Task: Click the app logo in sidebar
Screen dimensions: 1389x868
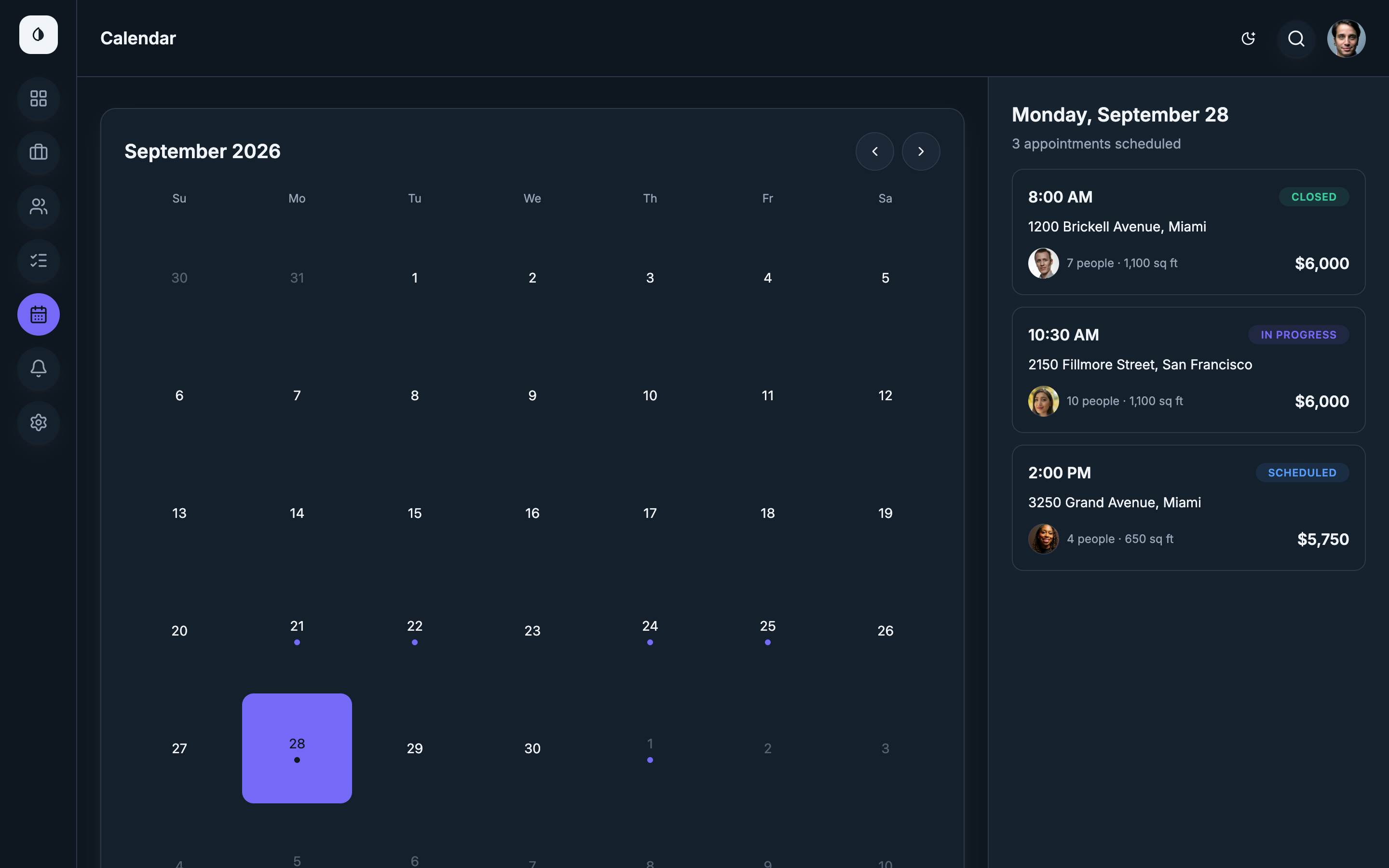Action: point(39,35)
